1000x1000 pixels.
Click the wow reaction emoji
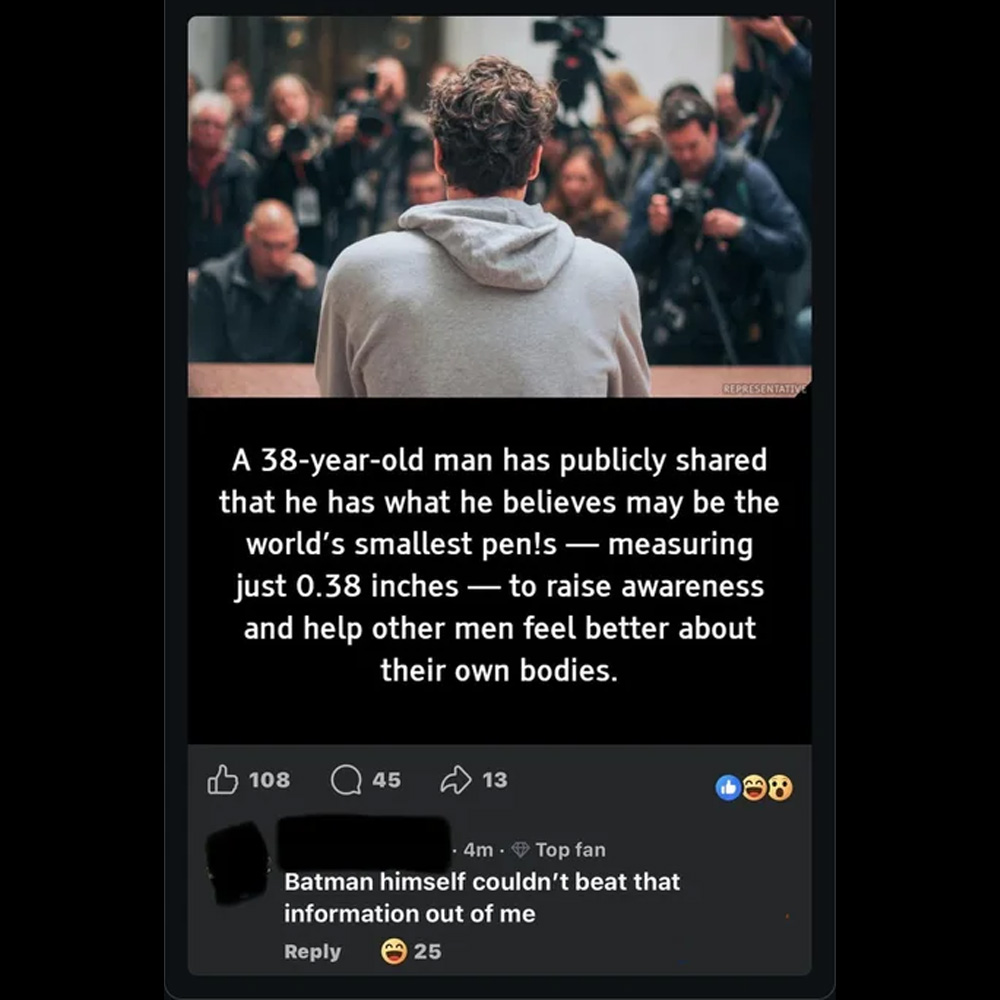(780, 788)
